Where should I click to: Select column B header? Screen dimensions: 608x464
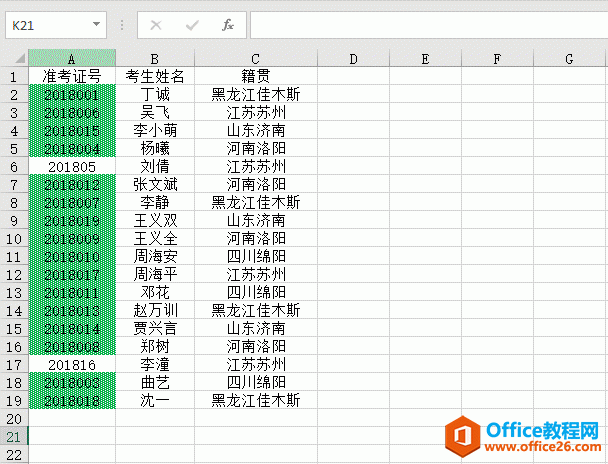click(155, 59)
